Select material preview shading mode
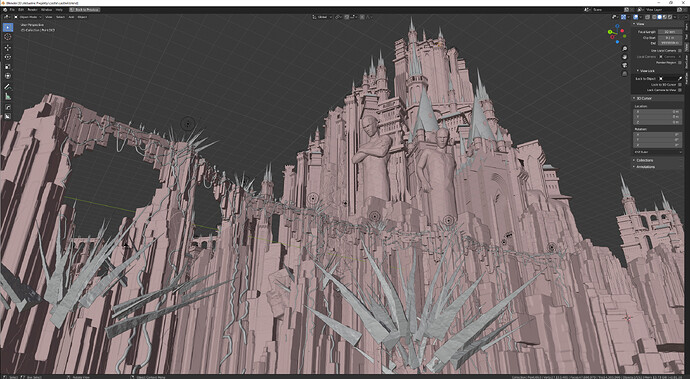 click(x=665, y=17)
